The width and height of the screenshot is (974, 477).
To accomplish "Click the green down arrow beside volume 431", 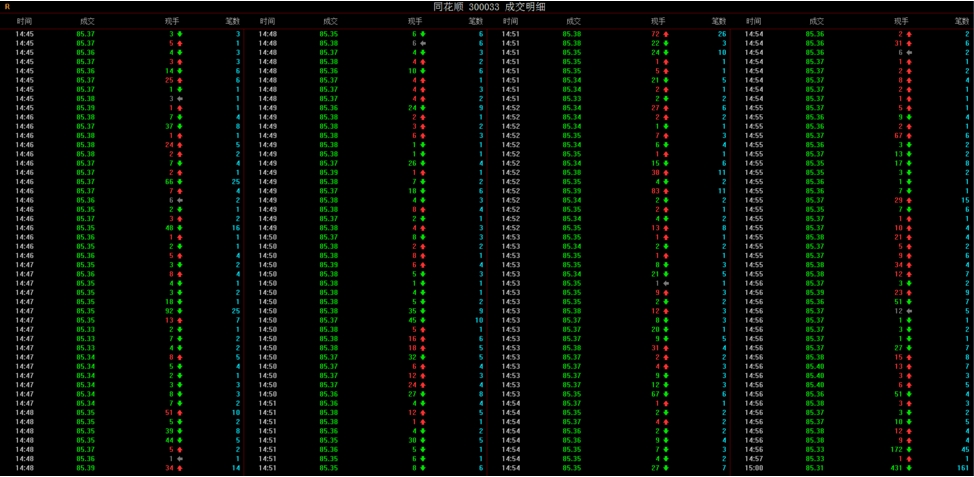I will pyautogui.click(x=909, y=468).
